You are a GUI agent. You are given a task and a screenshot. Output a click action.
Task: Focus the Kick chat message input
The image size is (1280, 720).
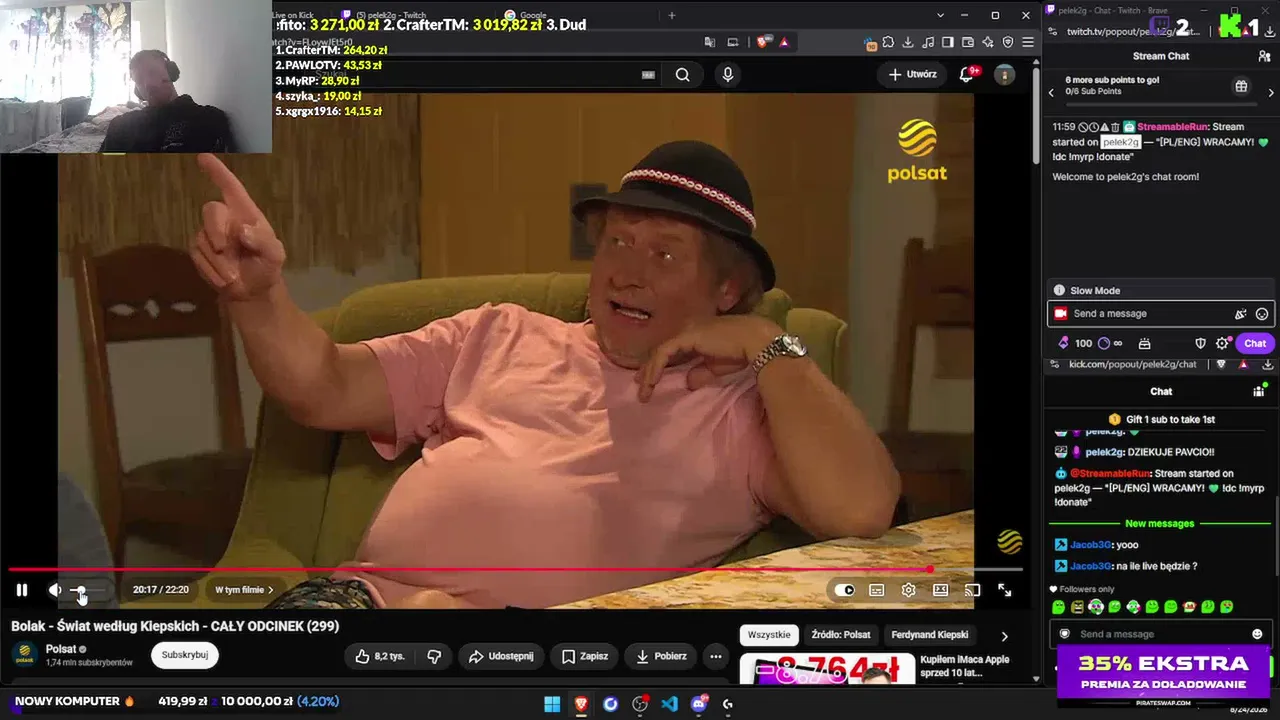[x=1160, y=634]
